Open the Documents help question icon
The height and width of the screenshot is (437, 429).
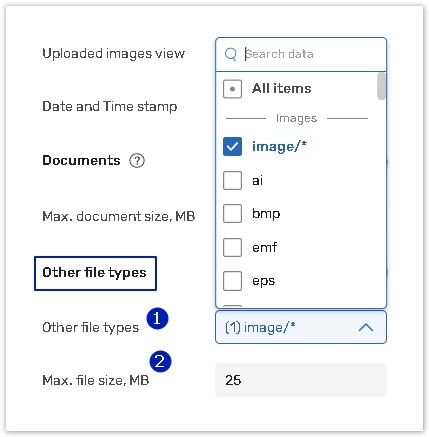(x=137, y=161)
